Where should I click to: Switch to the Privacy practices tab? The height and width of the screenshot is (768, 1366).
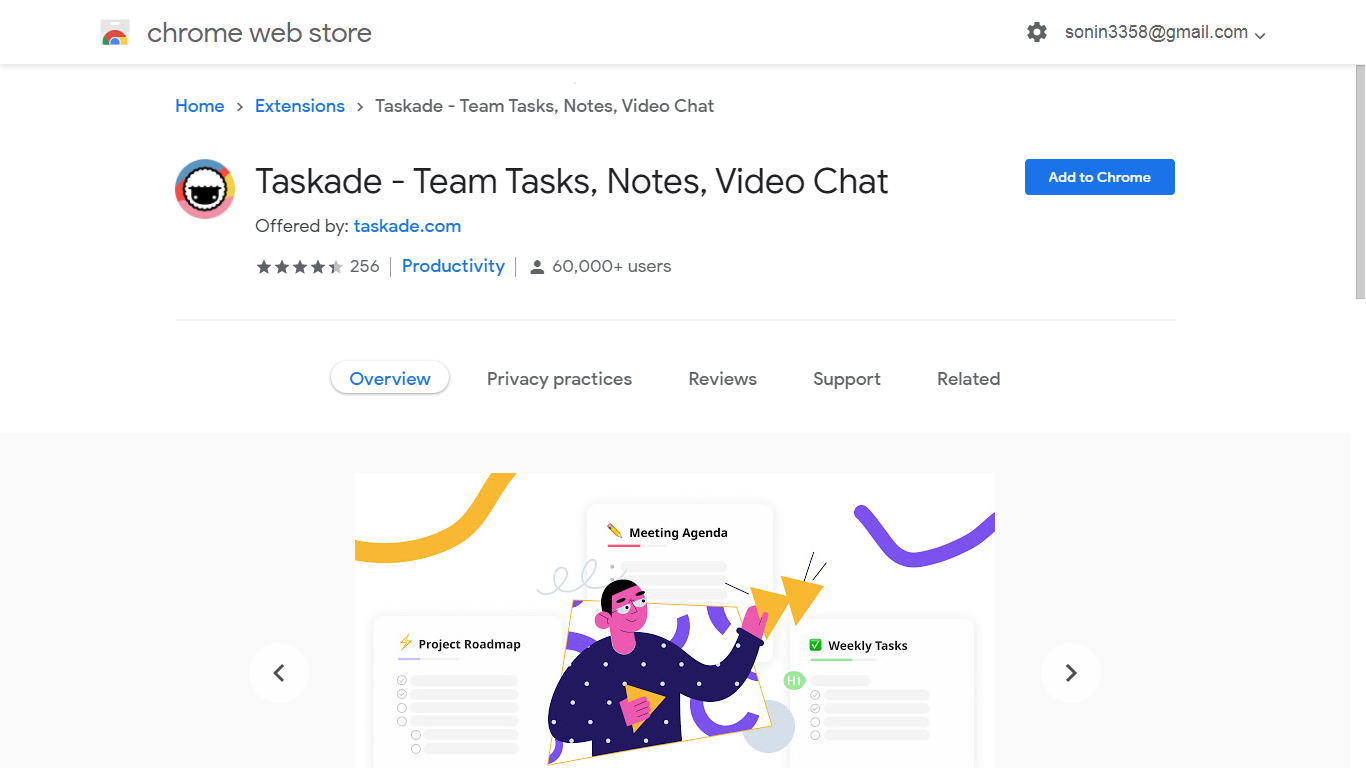[x=559, y=379]
